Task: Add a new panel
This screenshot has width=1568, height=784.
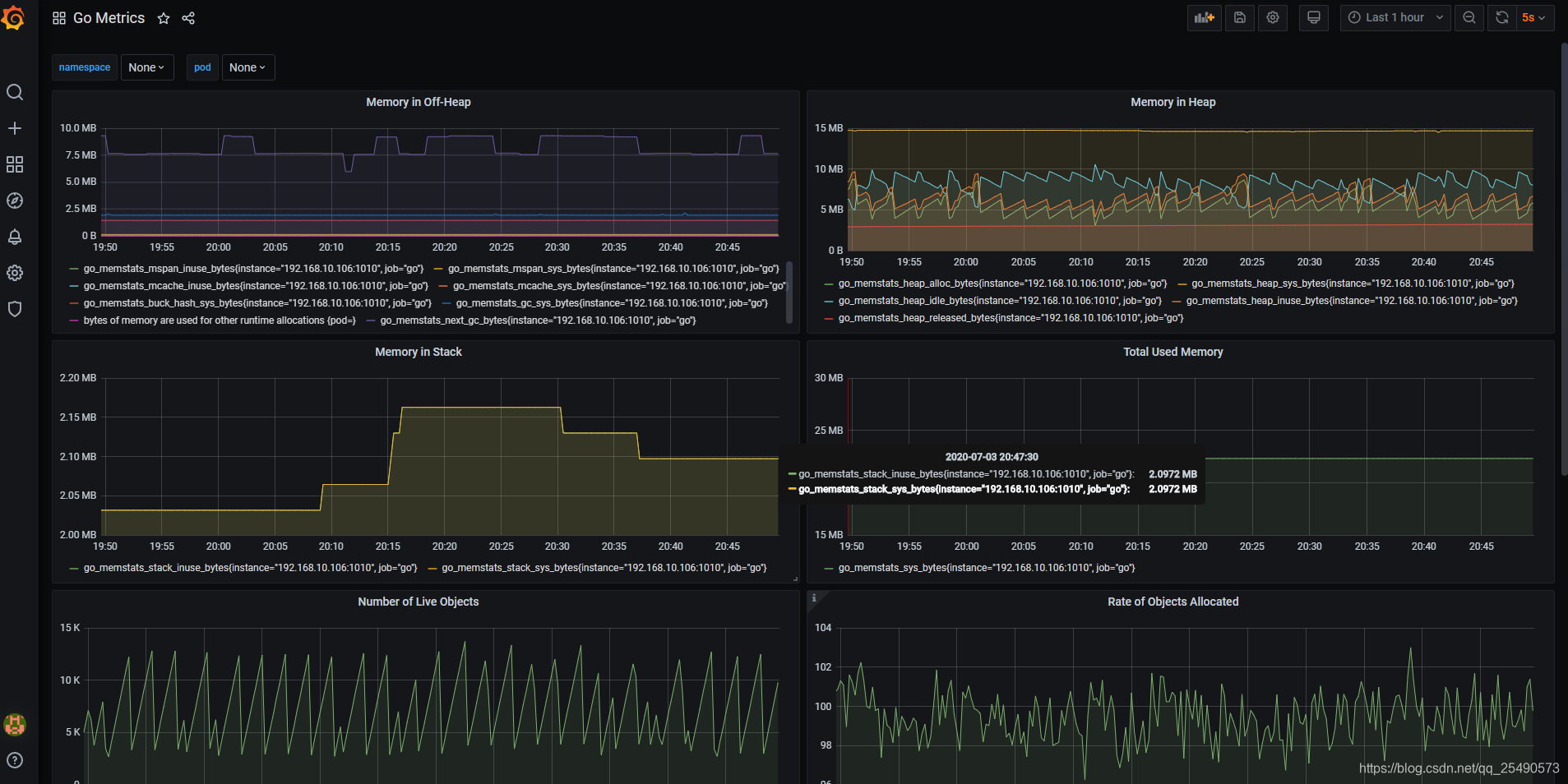Action: (x=1204, y=17)
